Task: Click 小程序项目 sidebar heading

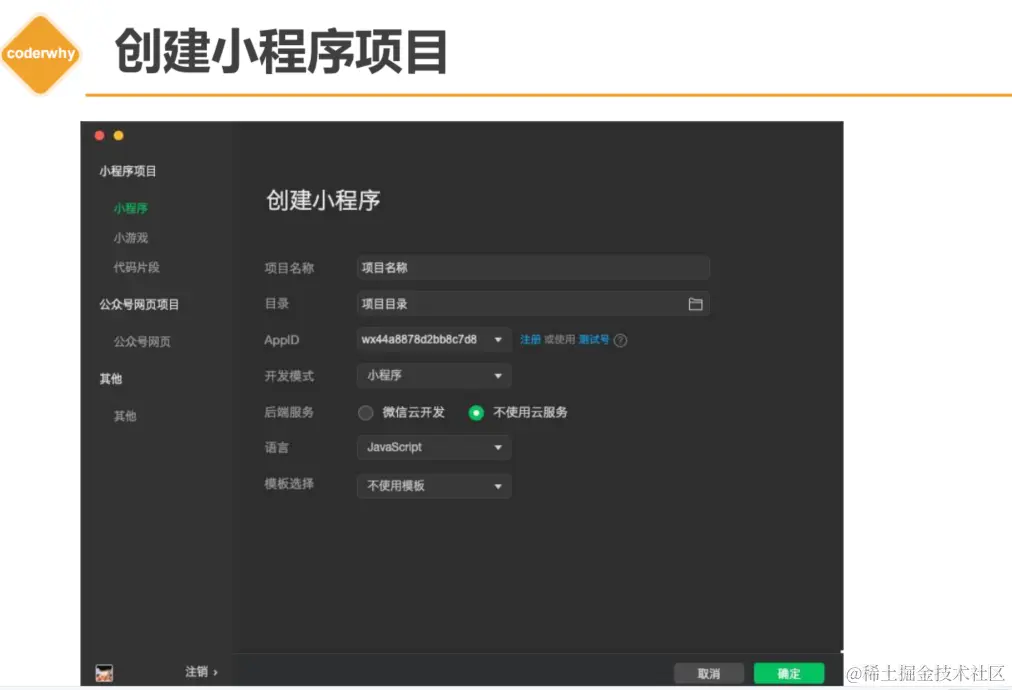Action: [128, 171]
